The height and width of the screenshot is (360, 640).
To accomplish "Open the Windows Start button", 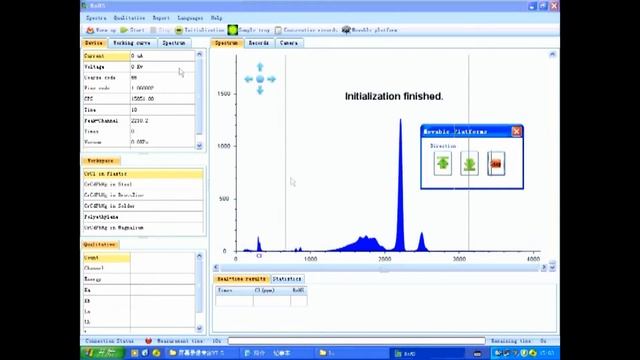I will [x=102, y=353].
